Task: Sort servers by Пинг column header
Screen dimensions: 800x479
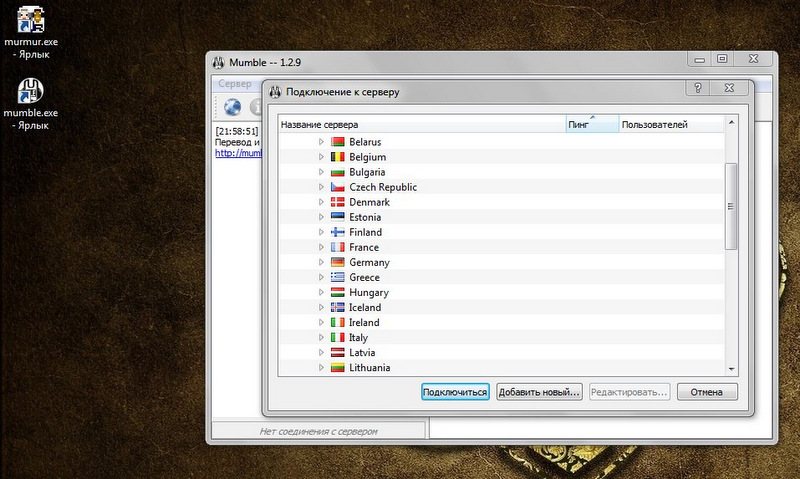Action: pyautogui.click(x=592, y=124)
